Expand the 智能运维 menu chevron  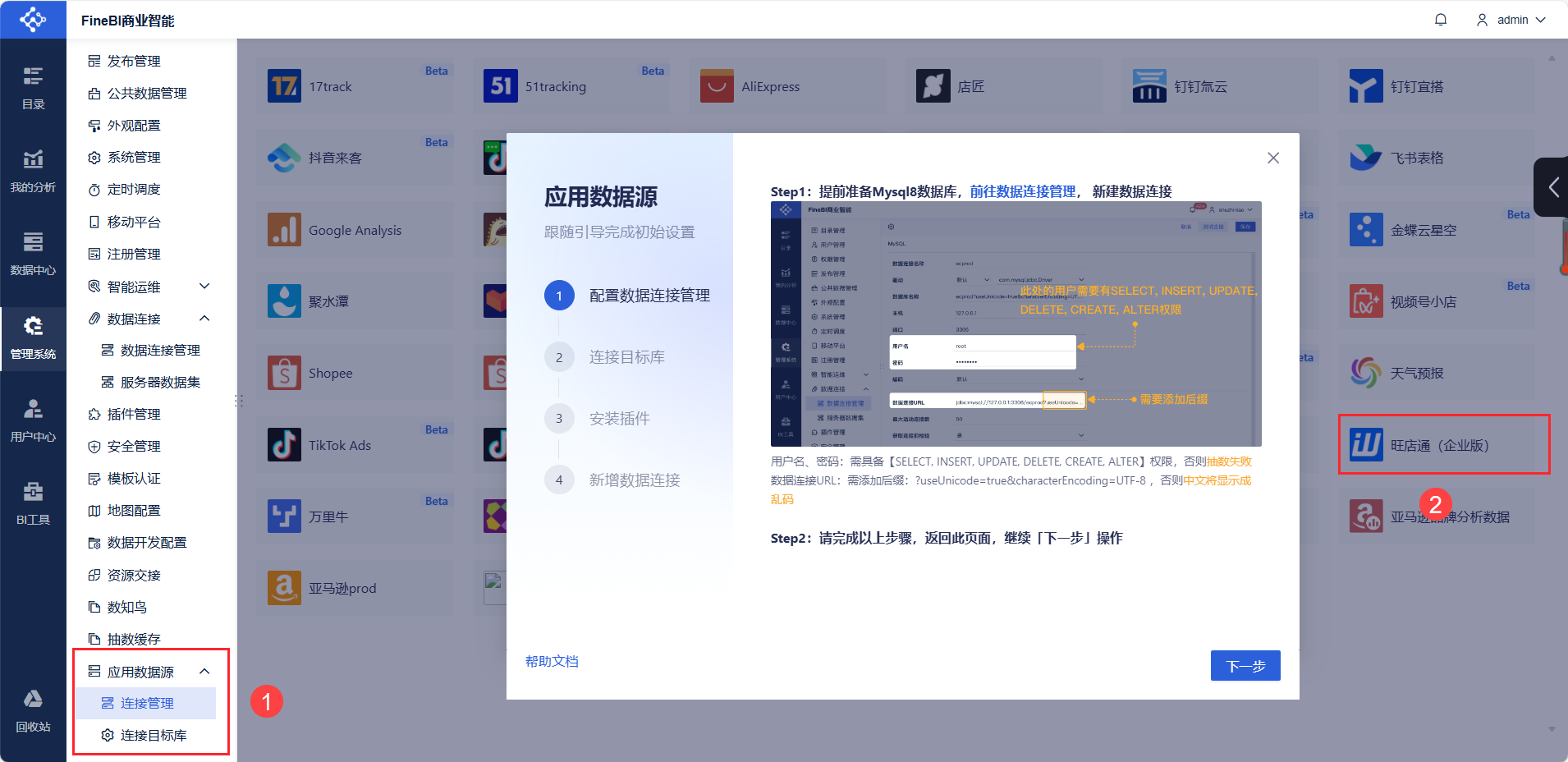click(205, 287)
